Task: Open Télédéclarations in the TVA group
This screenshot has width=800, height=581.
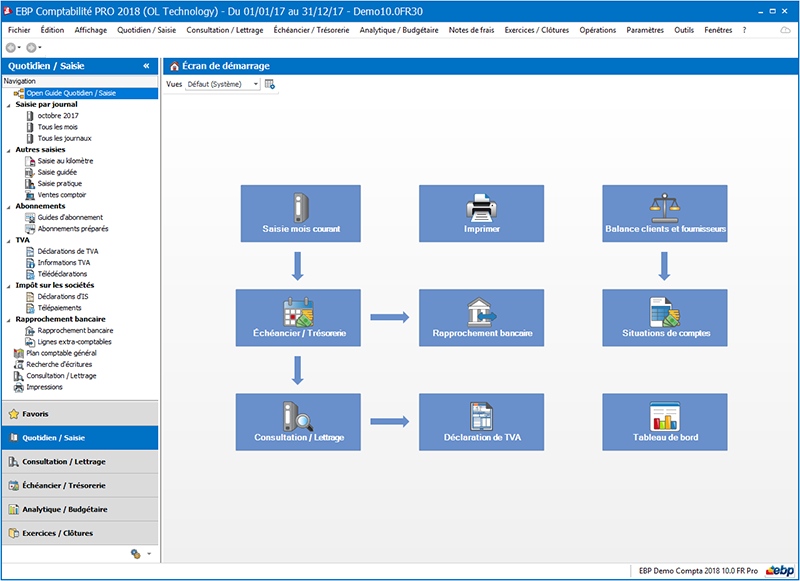Action: coord(62,274)
